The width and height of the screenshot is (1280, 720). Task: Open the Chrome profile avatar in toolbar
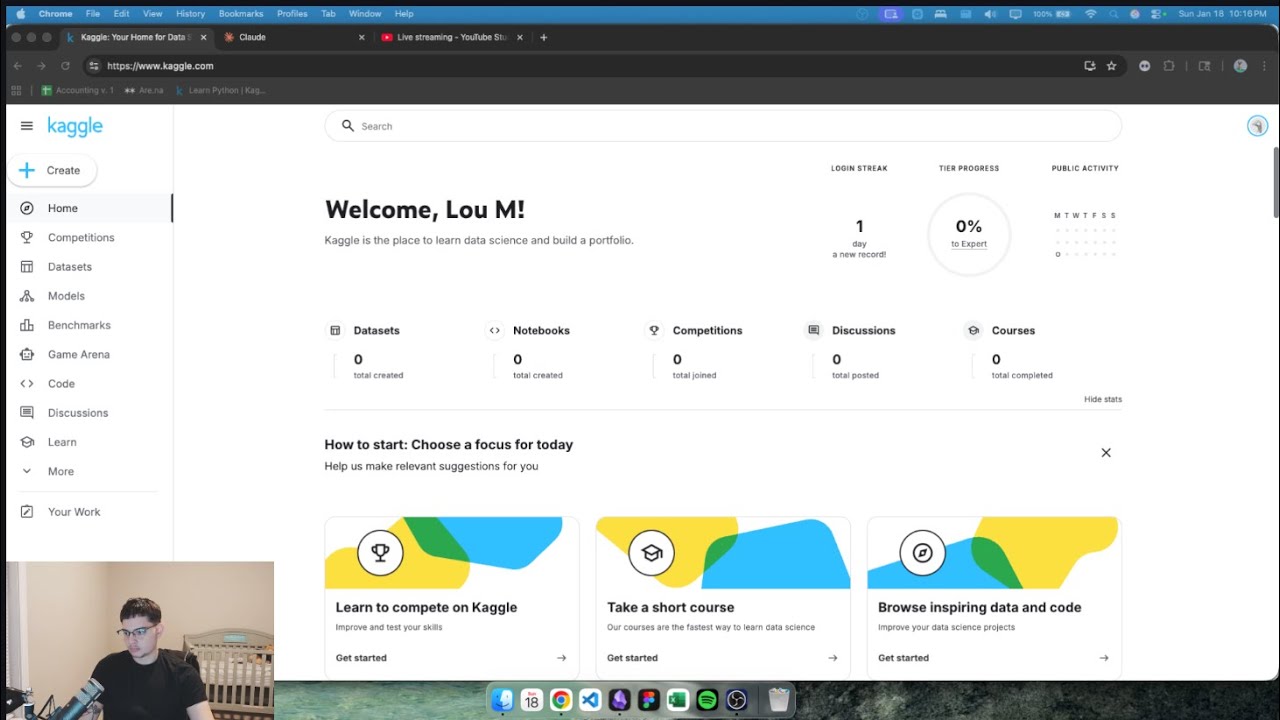coord(1240,66)
